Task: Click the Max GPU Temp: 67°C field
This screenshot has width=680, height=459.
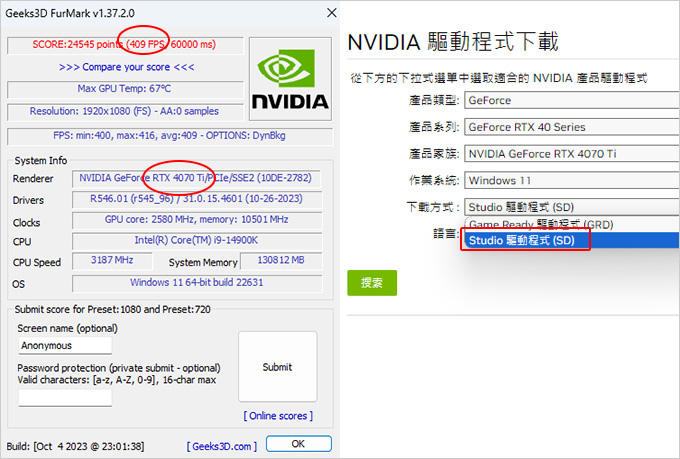Action: 124,89
